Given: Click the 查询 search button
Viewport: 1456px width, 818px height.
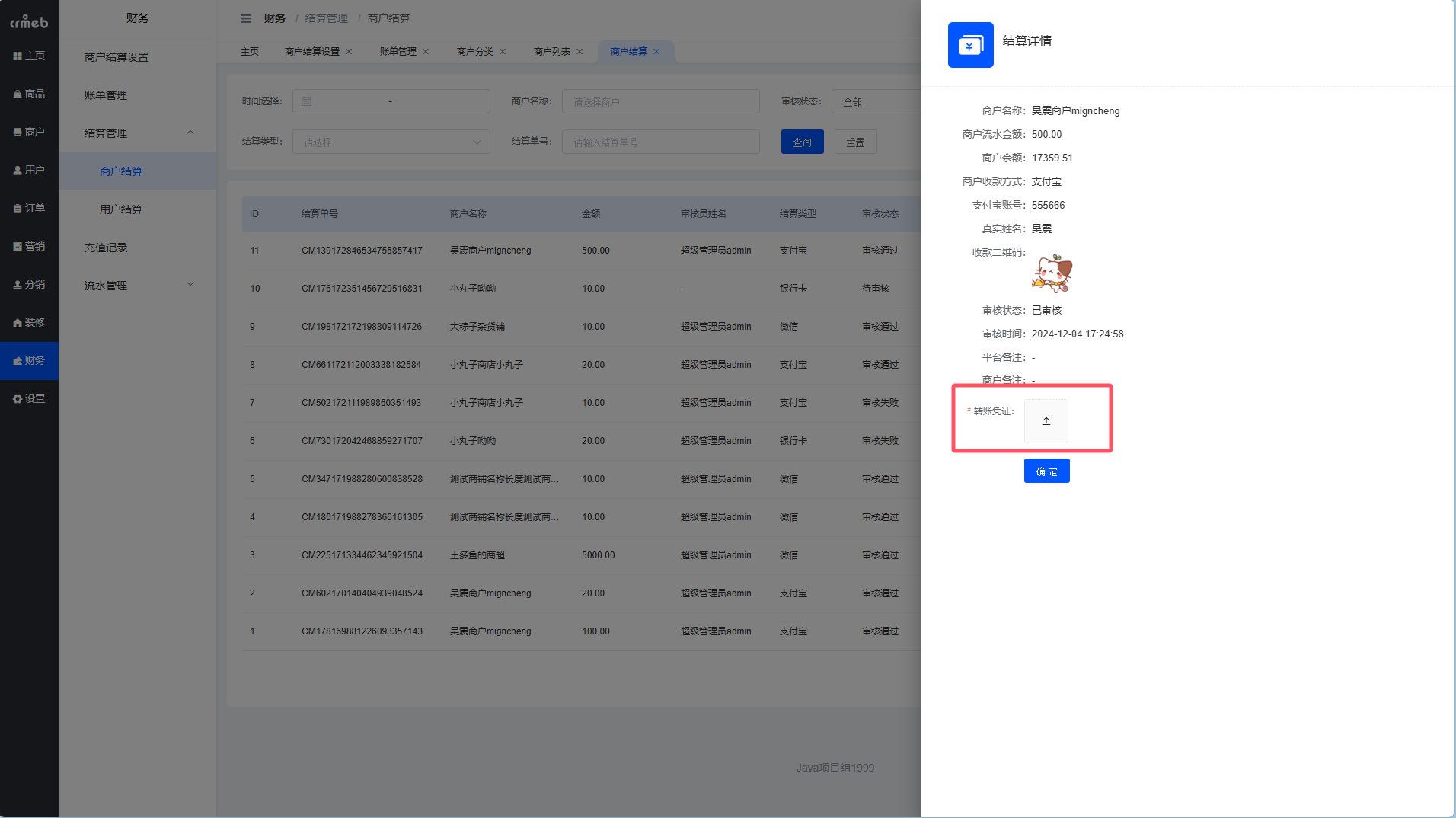Looking at the screenshot, I should 802,142.
